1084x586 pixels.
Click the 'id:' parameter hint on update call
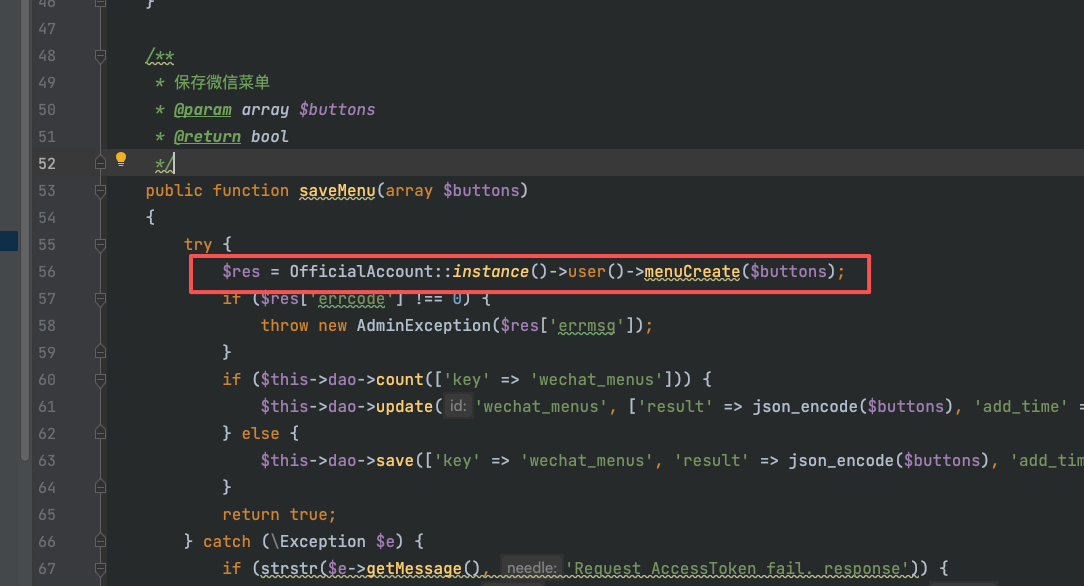458,406
